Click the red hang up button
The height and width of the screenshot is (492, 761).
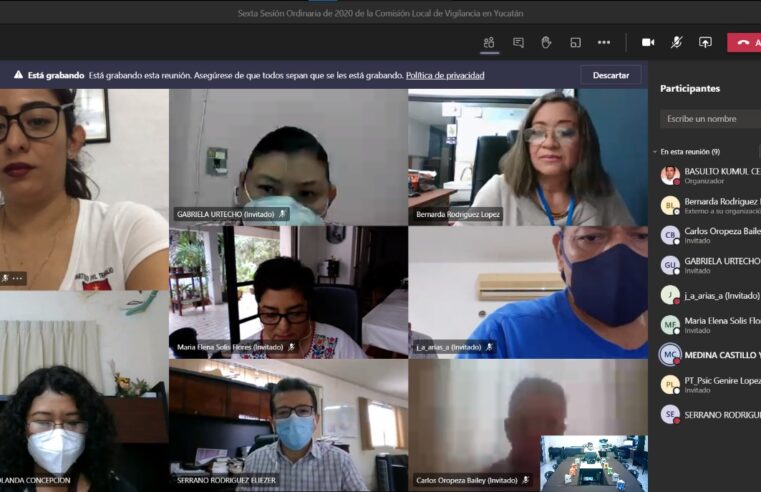pos(744,42)
